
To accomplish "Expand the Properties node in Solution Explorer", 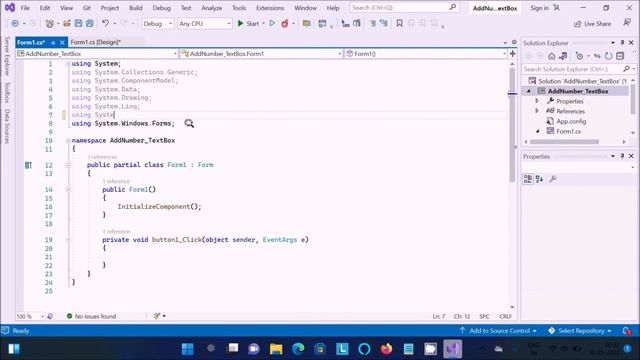I will [537, 101].
